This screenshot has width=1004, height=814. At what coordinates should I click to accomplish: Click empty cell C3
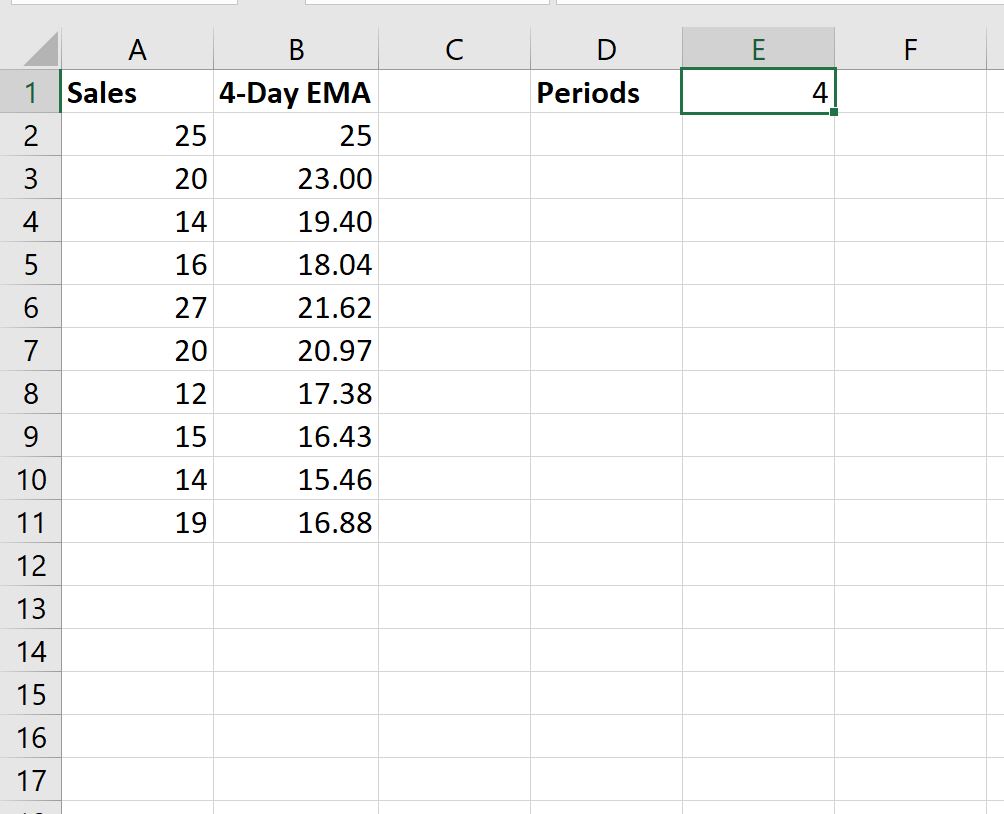point(455,178)
